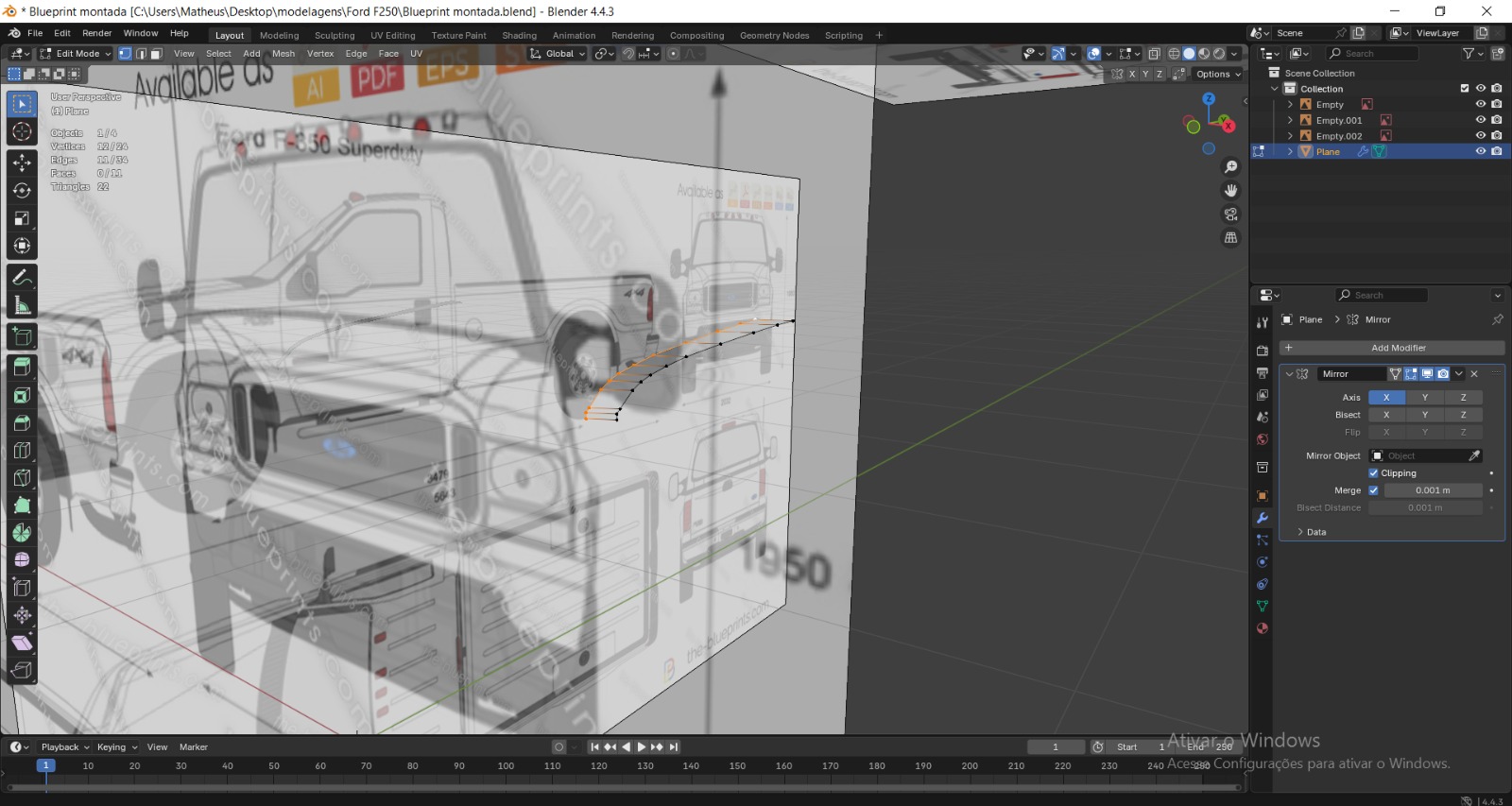Click the viewport zoom magnifier icon
Image resolution: width=1512 pixels, height=806 pixels.
coord(1230,167)
